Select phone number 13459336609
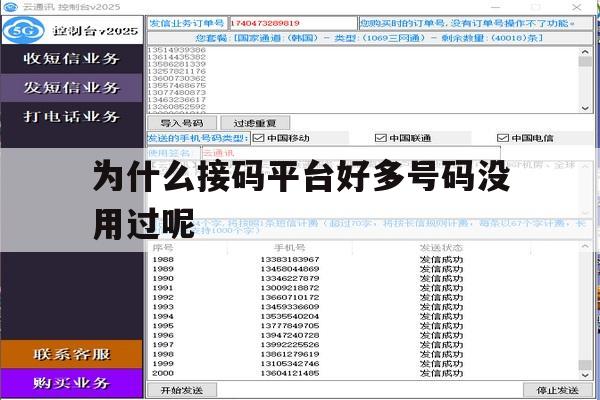 click(290, 307)
